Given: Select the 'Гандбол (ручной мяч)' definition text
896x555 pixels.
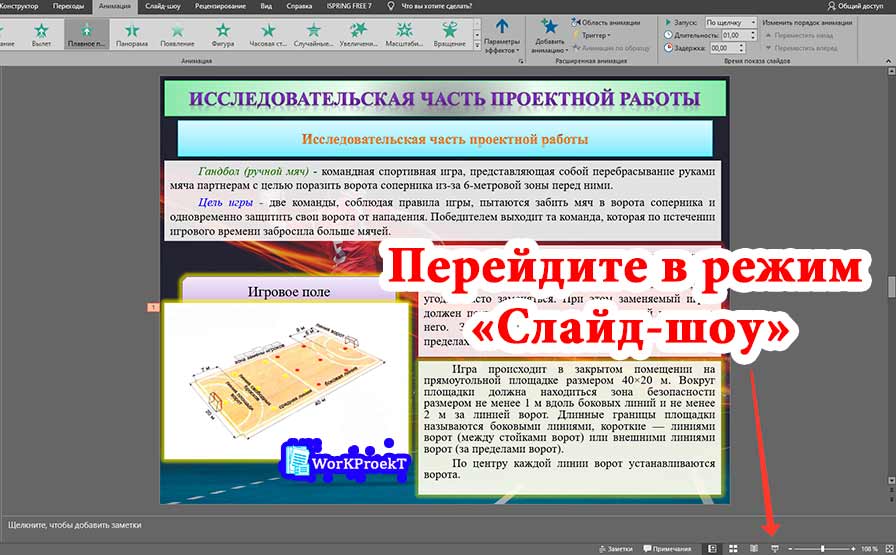Looking at the screenshot, I should [442, 178].
